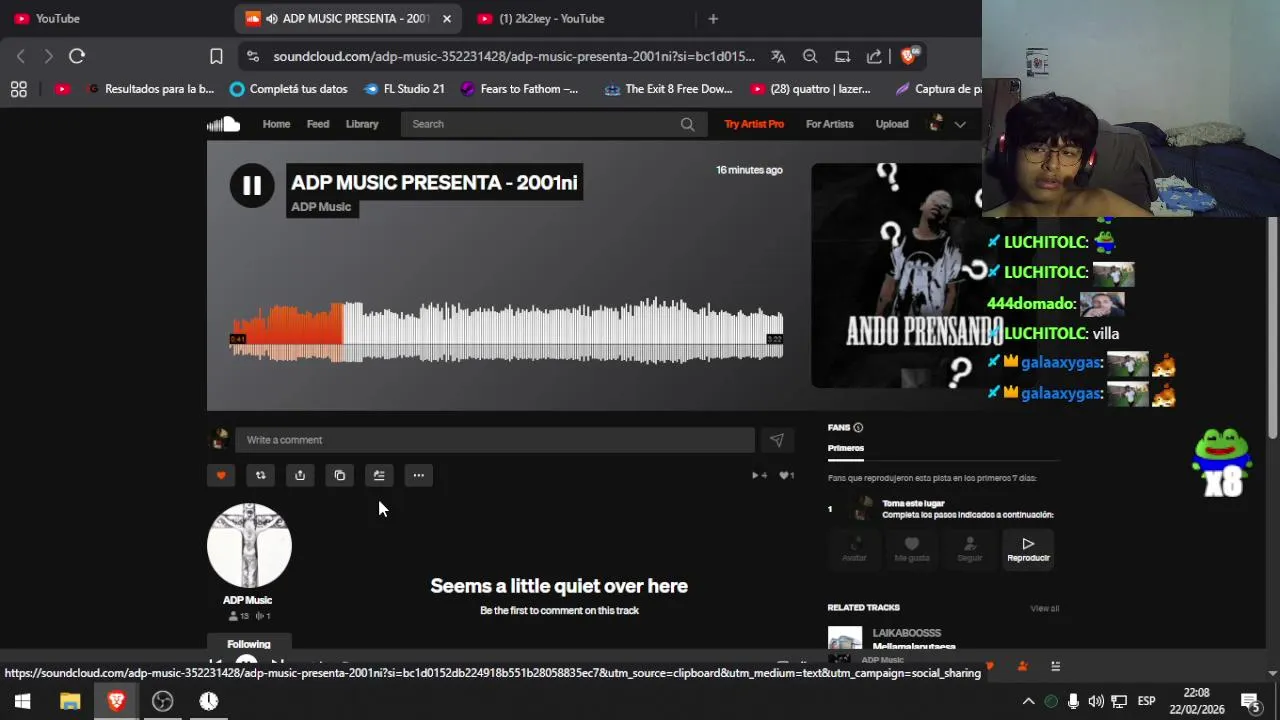The height and width of the screenshot is (720, 1280).
Task: Click the ADP Music name under the avatar
Action: point(247,600)
